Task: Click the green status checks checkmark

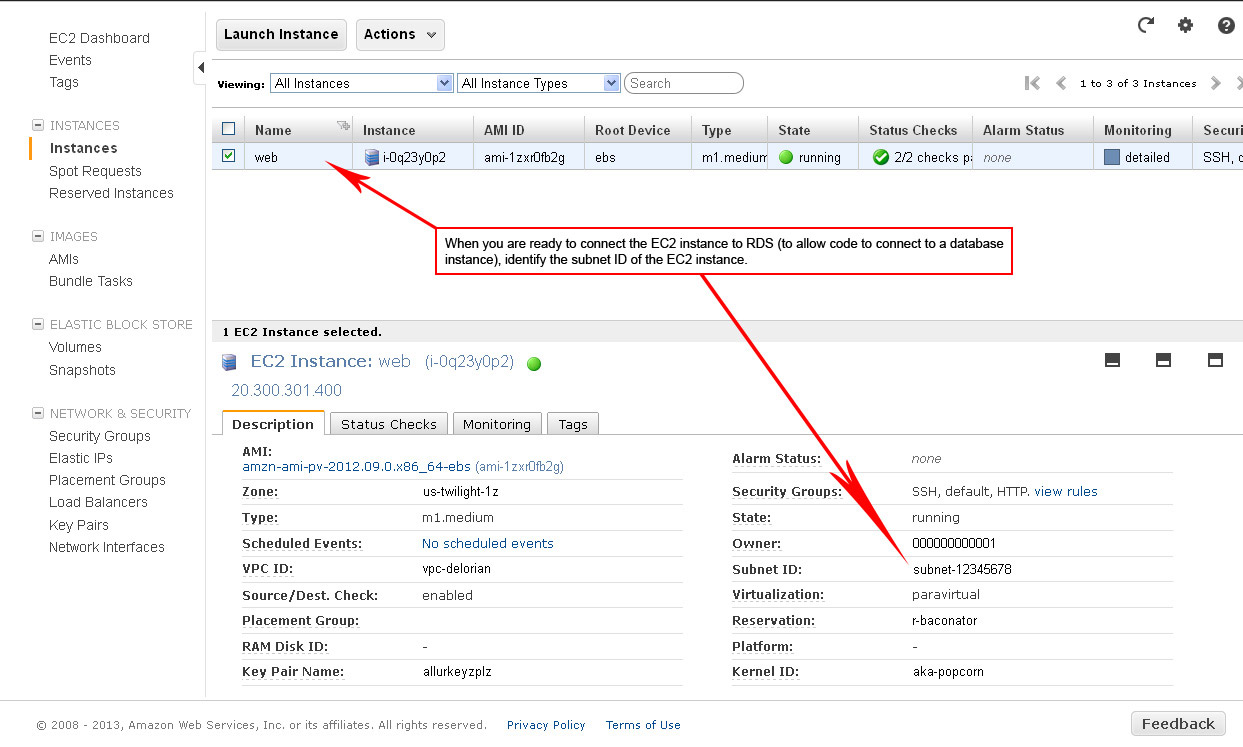Action: point(881,157)
